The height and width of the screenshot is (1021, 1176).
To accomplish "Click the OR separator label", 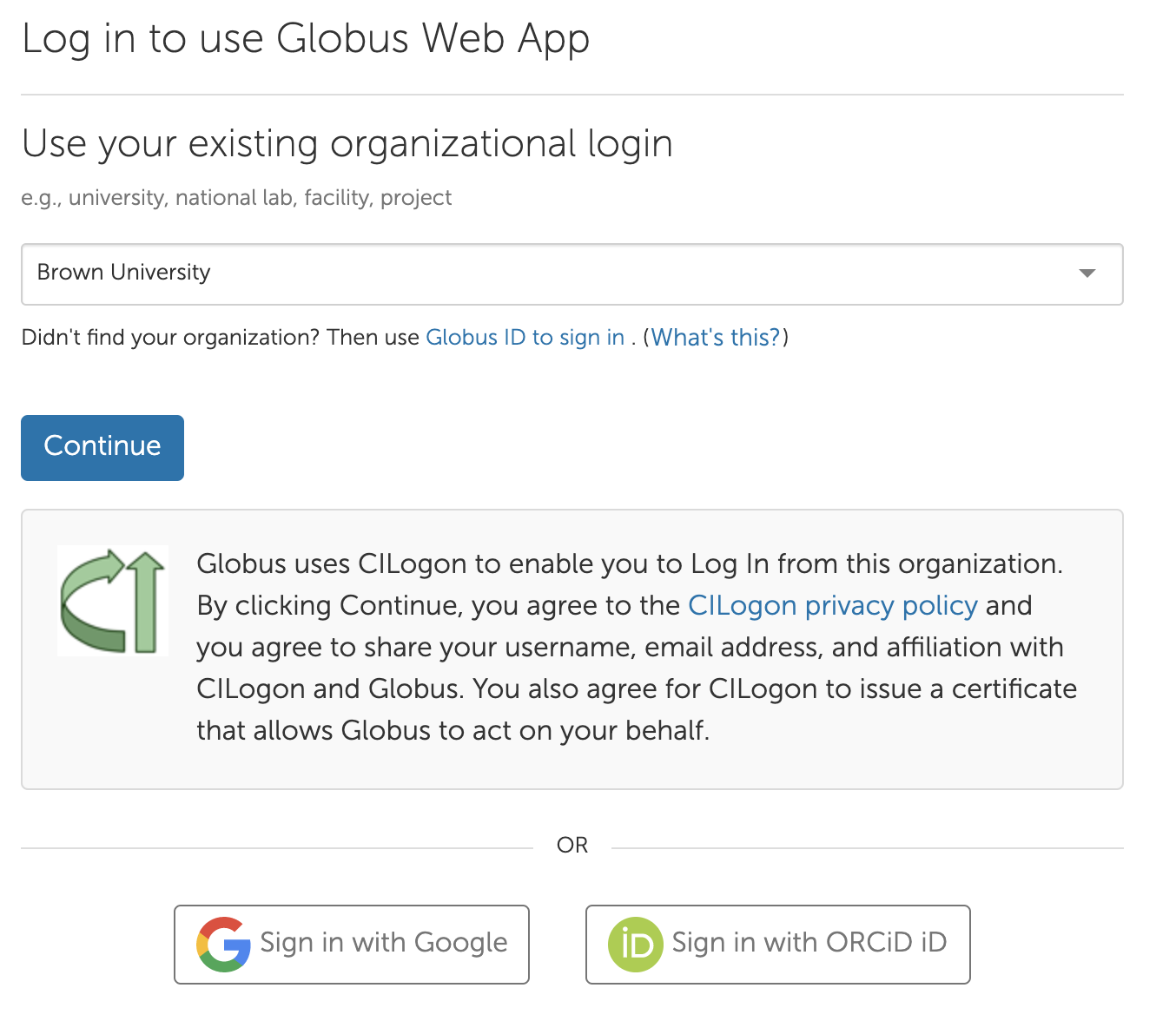I will coord(572,846).
